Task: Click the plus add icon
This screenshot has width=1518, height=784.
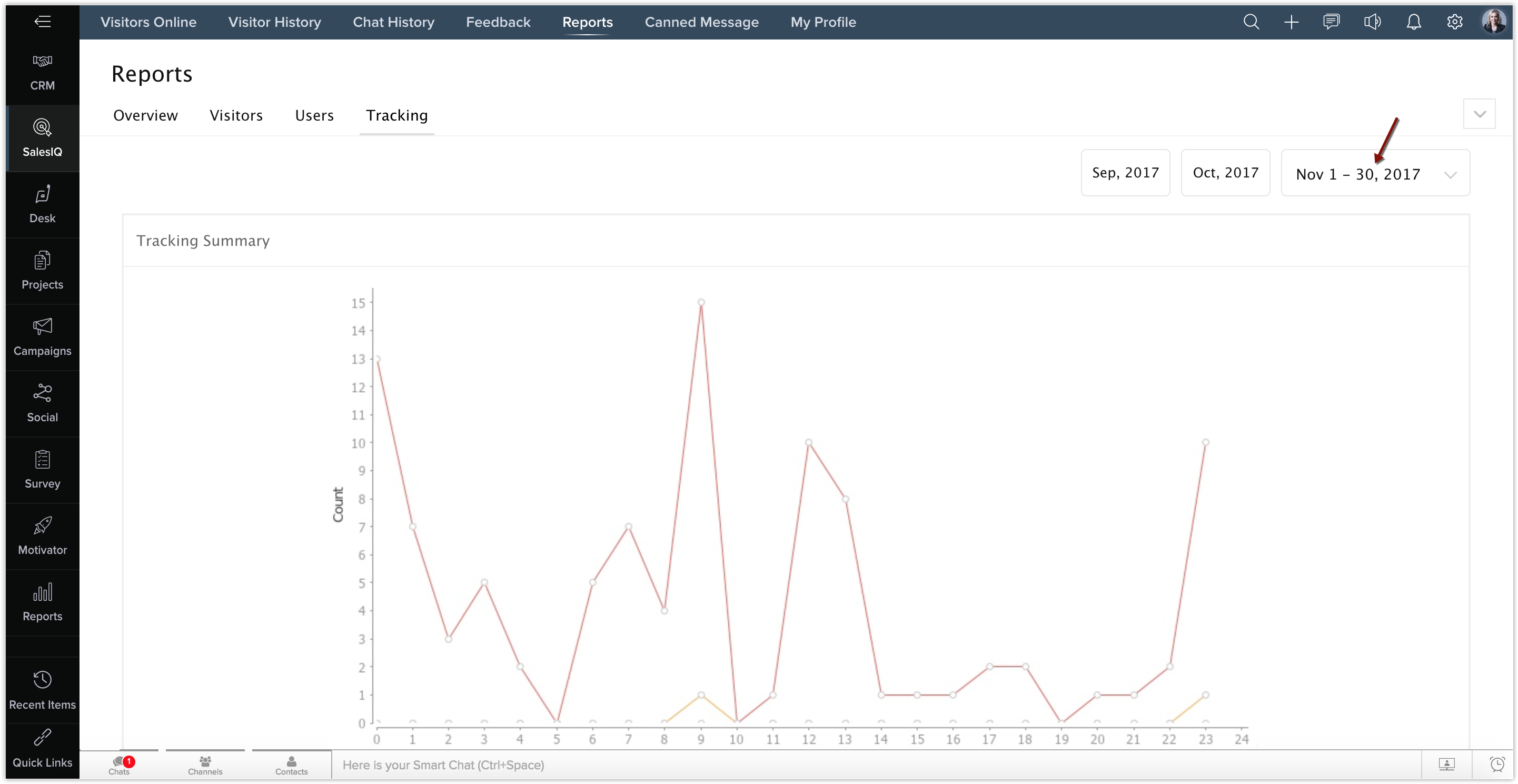Action: point(1291,23)
